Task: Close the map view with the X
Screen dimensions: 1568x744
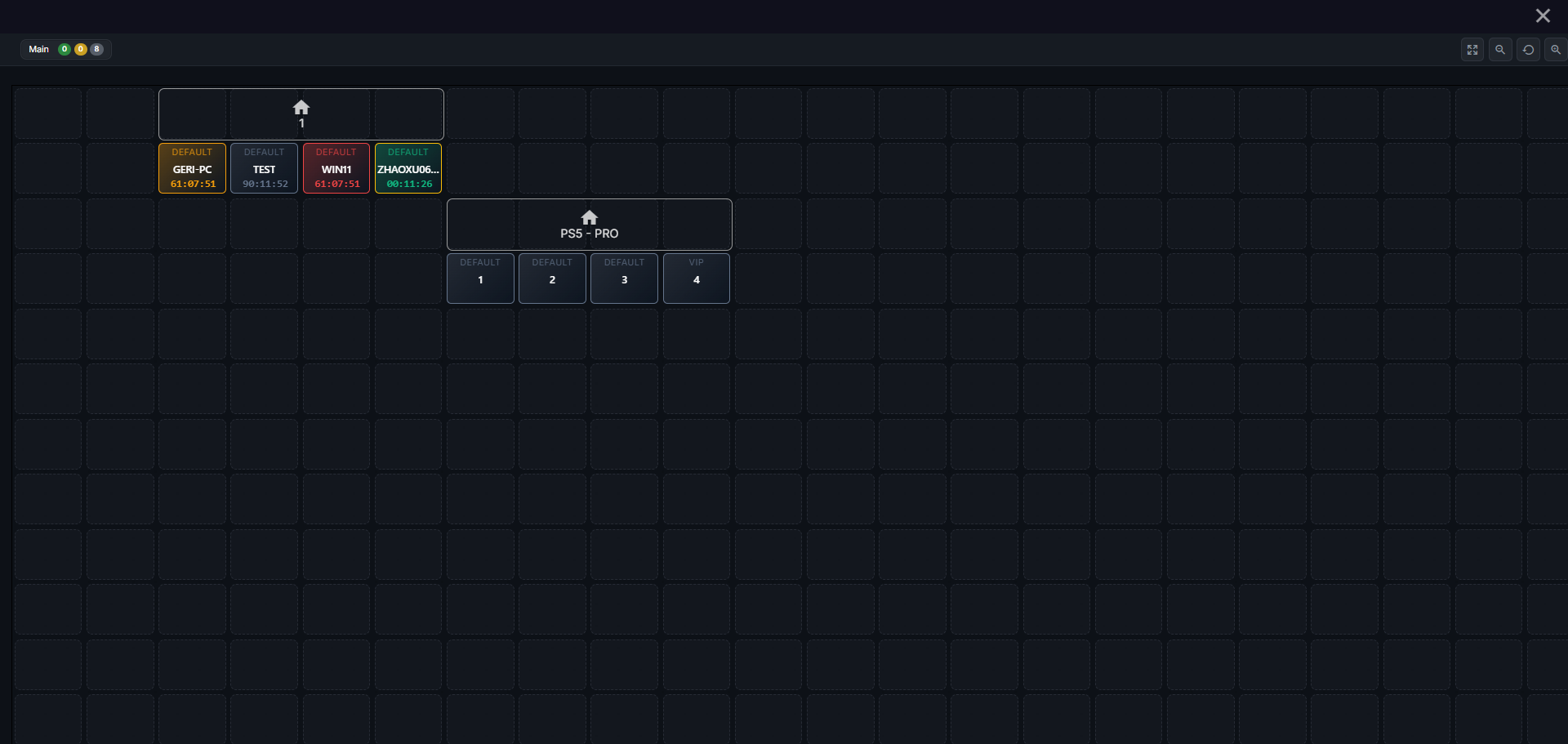Action: tap(1543, 16)
